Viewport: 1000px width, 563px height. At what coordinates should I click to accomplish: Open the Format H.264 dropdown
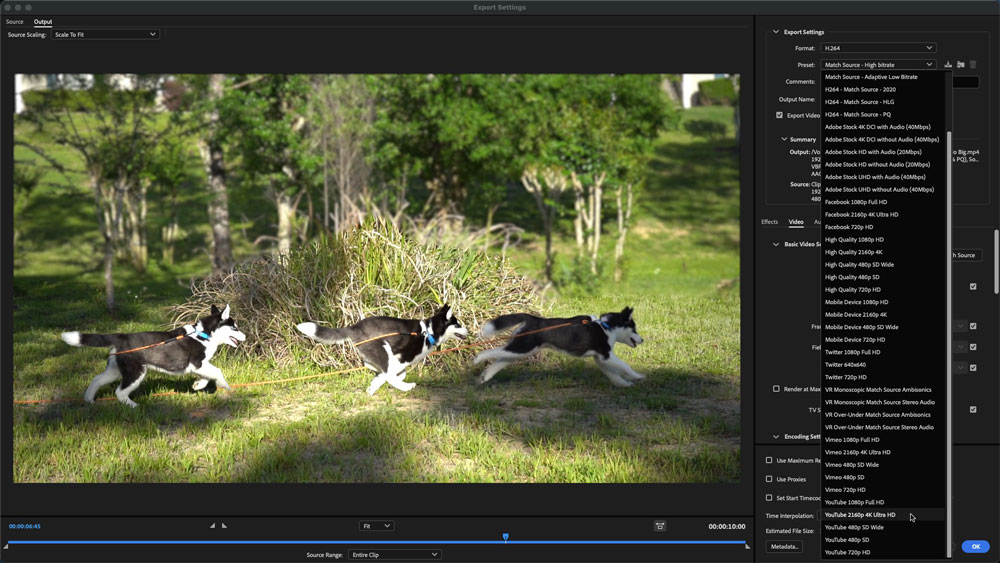(877, 48)
